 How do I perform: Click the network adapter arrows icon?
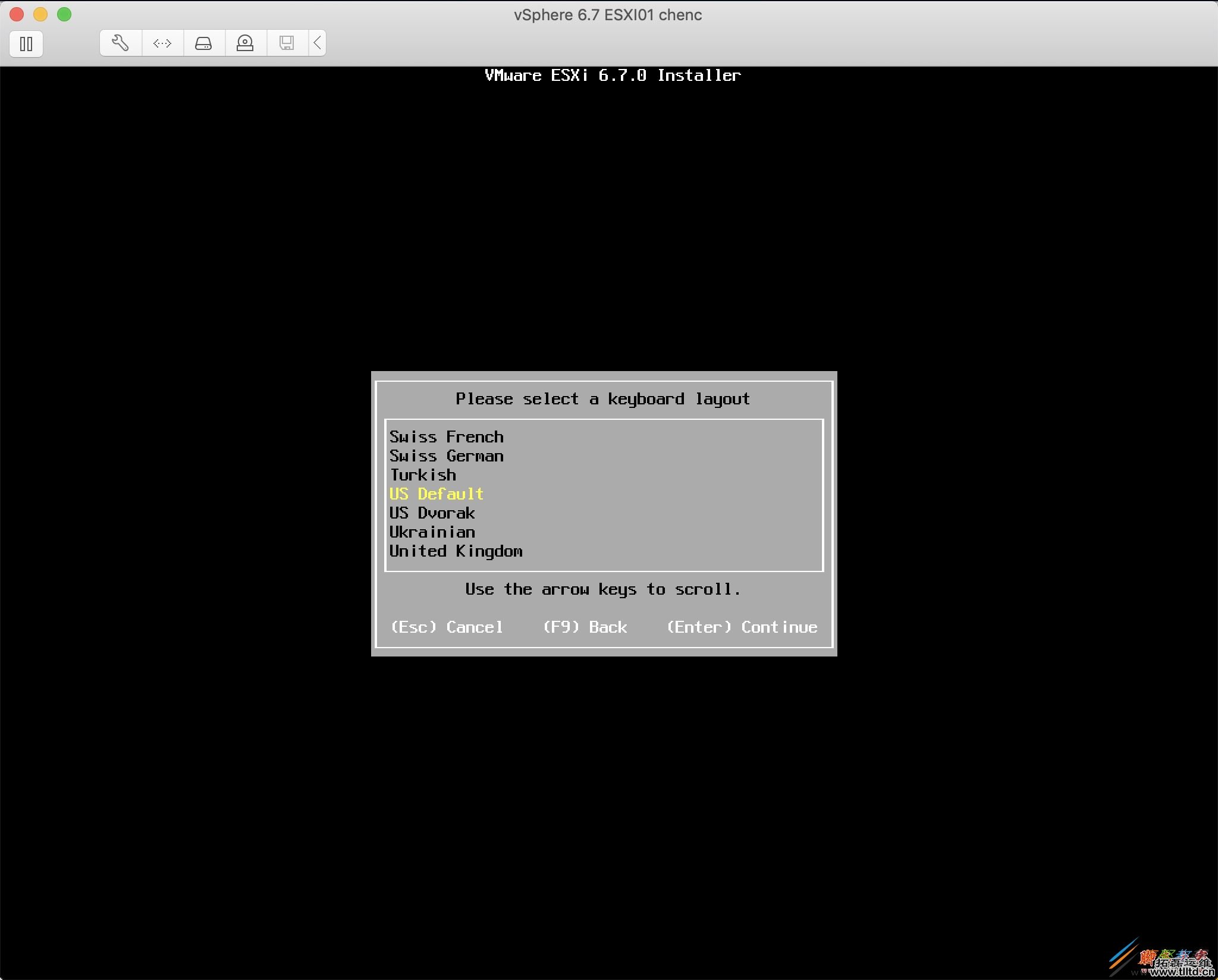[162, 43]
